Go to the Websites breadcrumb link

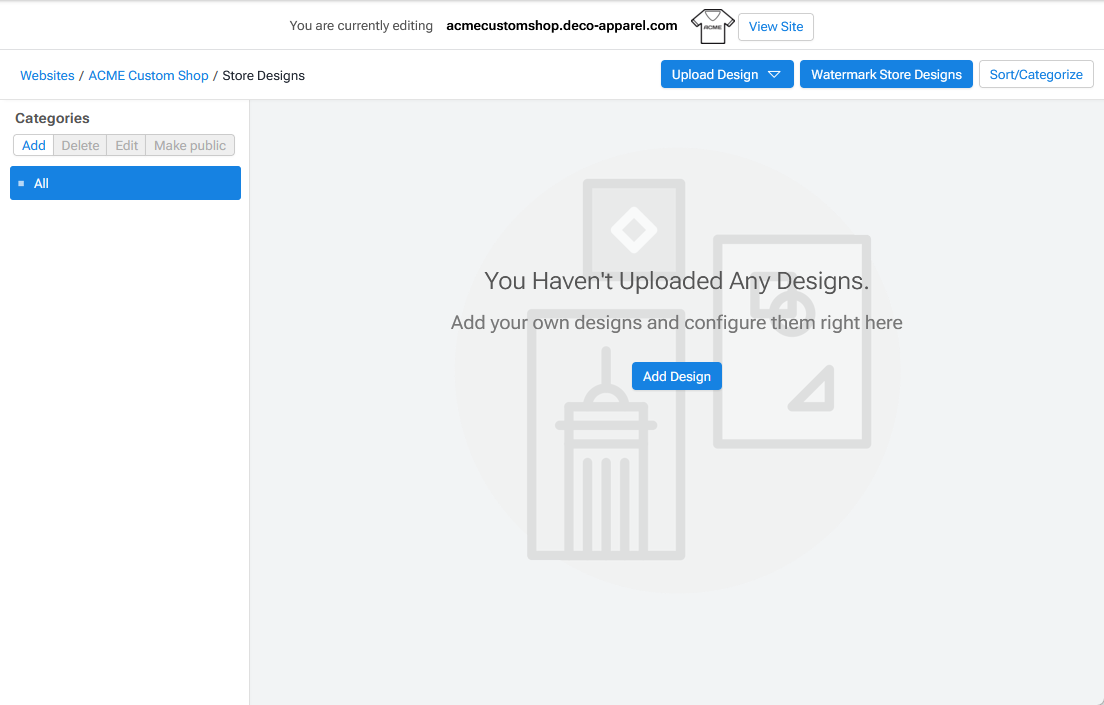point(47,76)
